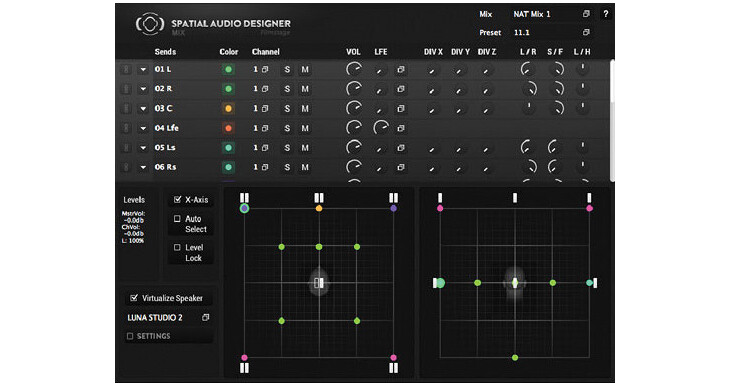Solo the 02 R send

pos(287,89)
